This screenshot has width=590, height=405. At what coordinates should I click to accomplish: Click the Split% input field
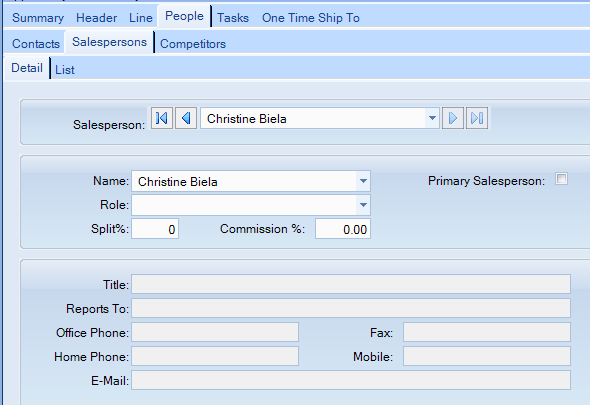[x=155, y=229]
